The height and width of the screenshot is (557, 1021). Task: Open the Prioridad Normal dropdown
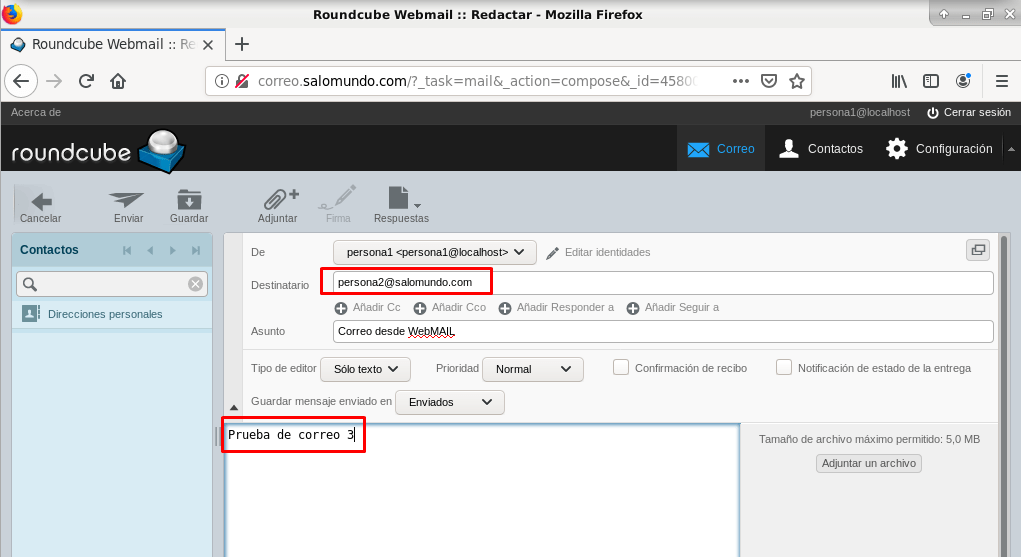pyautogui.click(x=532, y=369)
